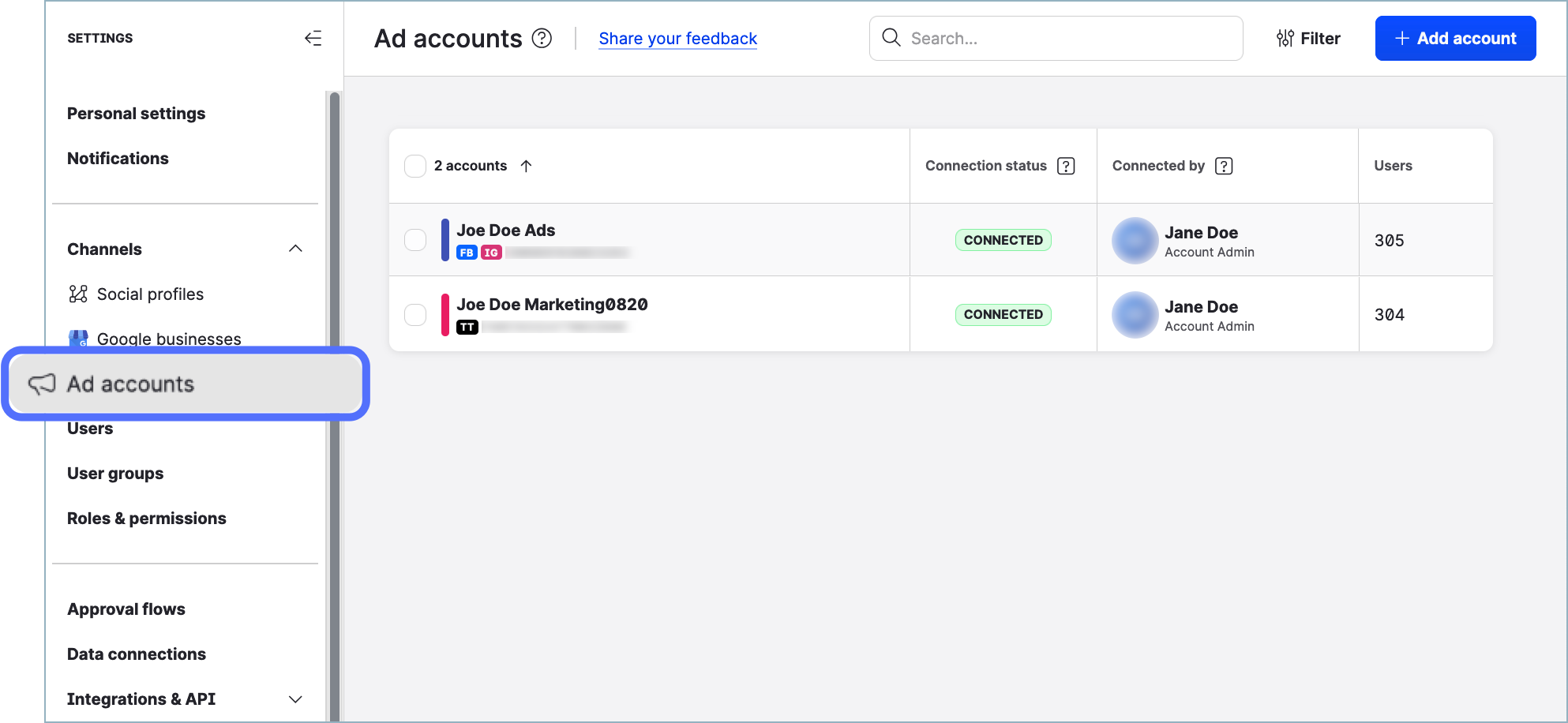The width and height of the screenshot is (1568, 723).
Task: Select the Ad accounts megaphone icon
Action: tap(43, 384)
